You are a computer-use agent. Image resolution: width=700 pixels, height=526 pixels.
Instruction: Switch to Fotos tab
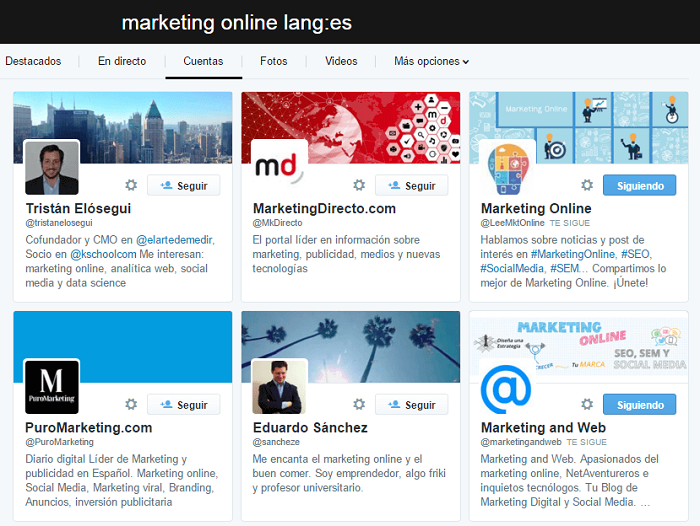274,61
